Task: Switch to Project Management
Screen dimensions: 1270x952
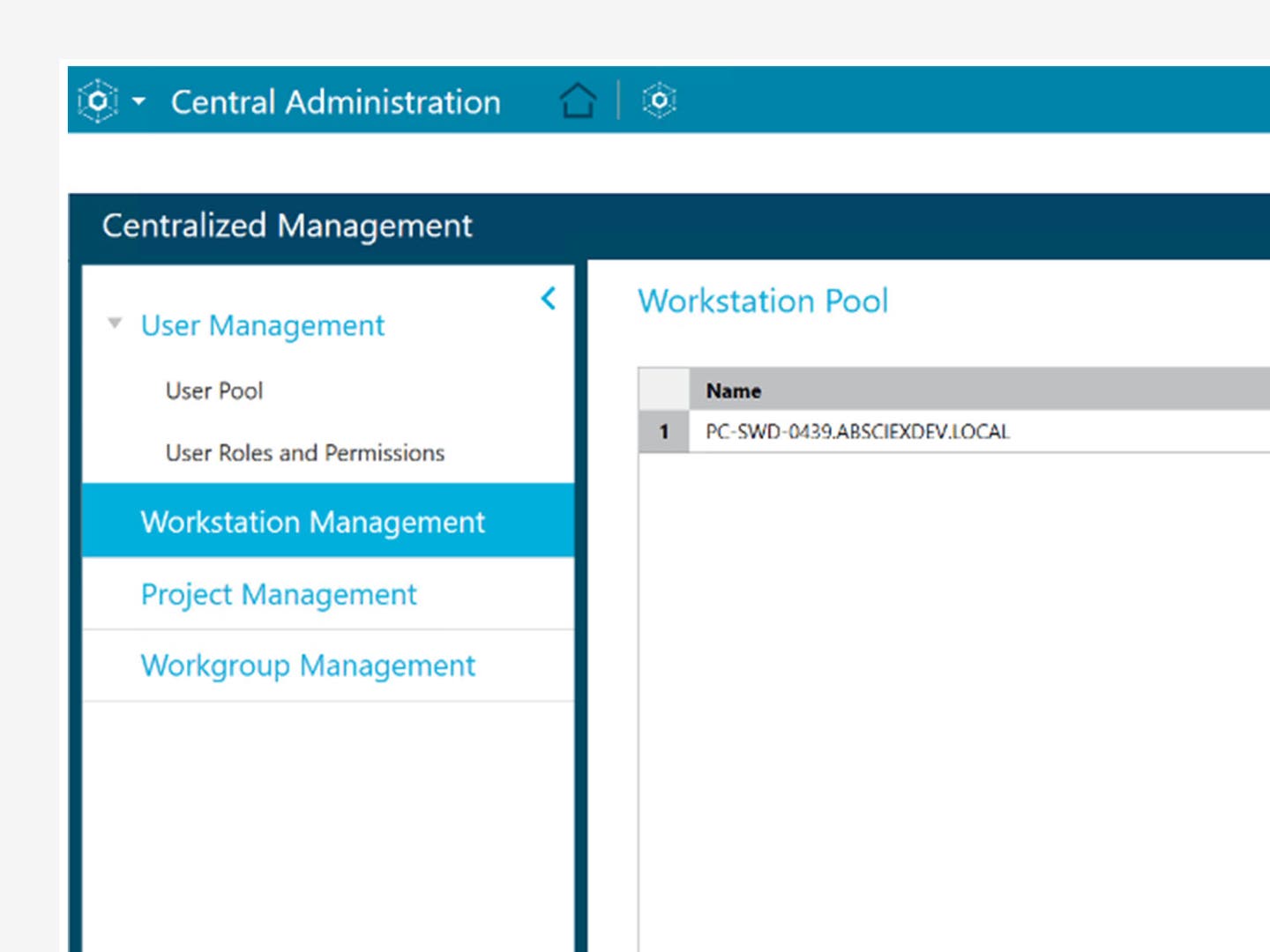Action: tap(328, 594)
